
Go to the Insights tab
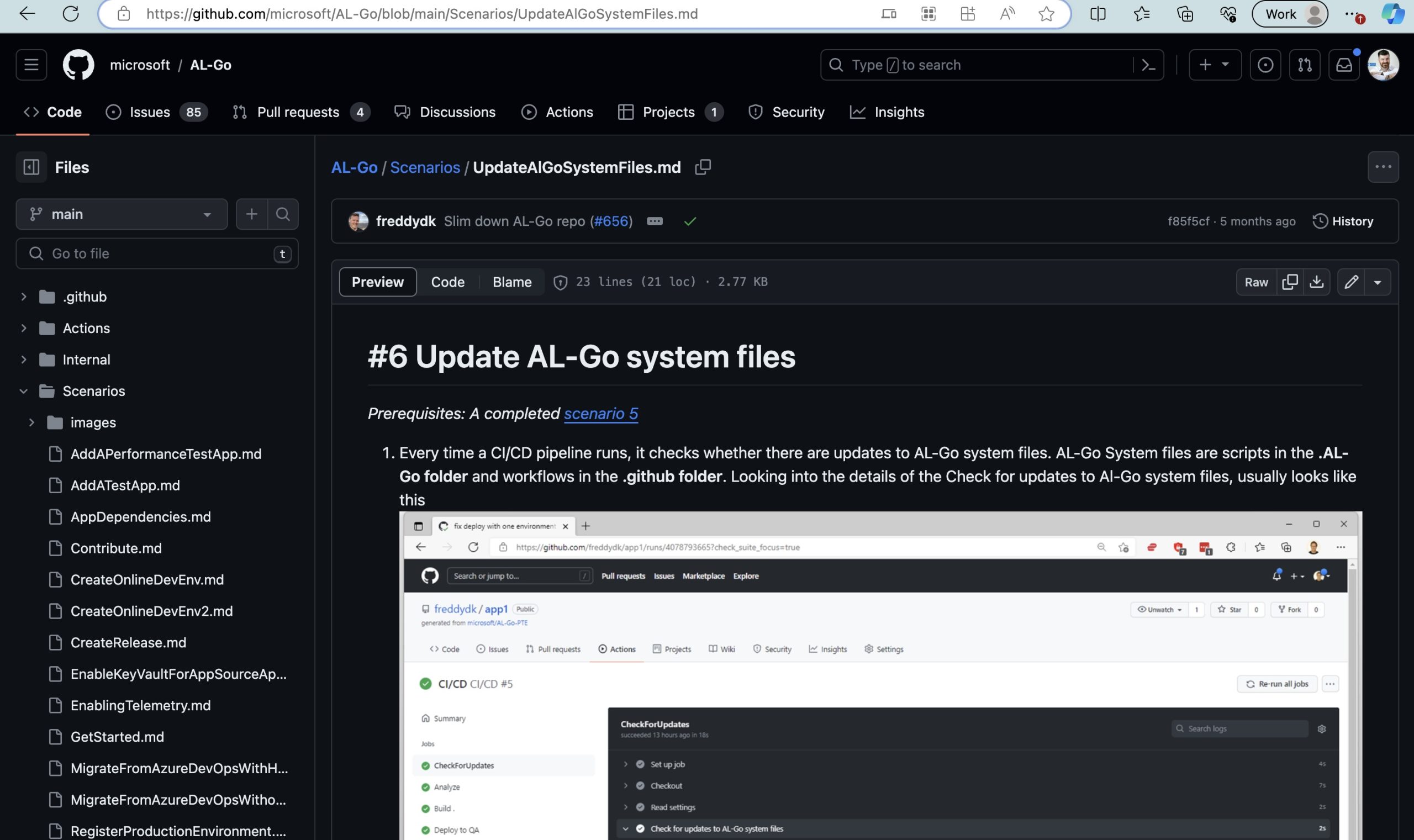[x=898, y=112]
